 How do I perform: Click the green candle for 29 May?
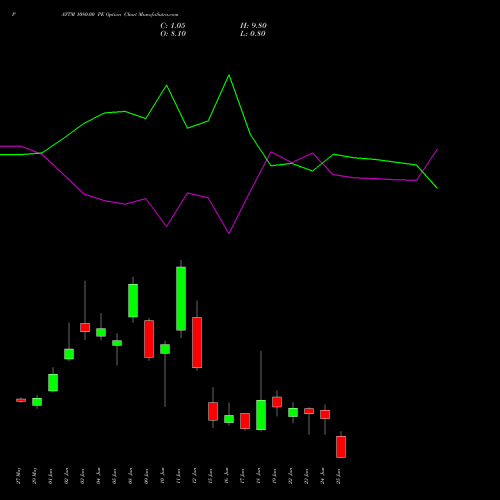point(37,402)
